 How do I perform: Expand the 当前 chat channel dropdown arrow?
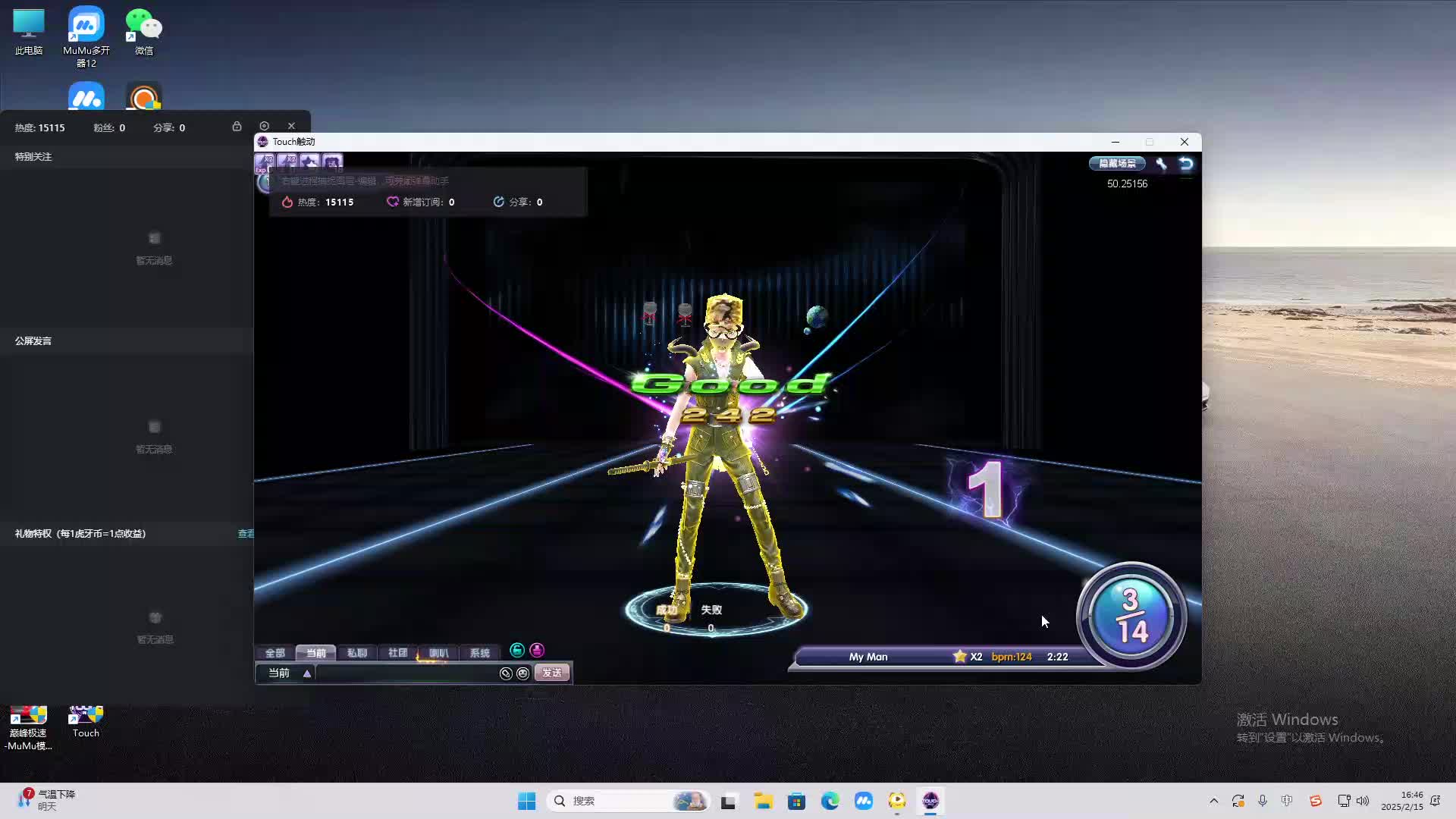click(307, 673)
